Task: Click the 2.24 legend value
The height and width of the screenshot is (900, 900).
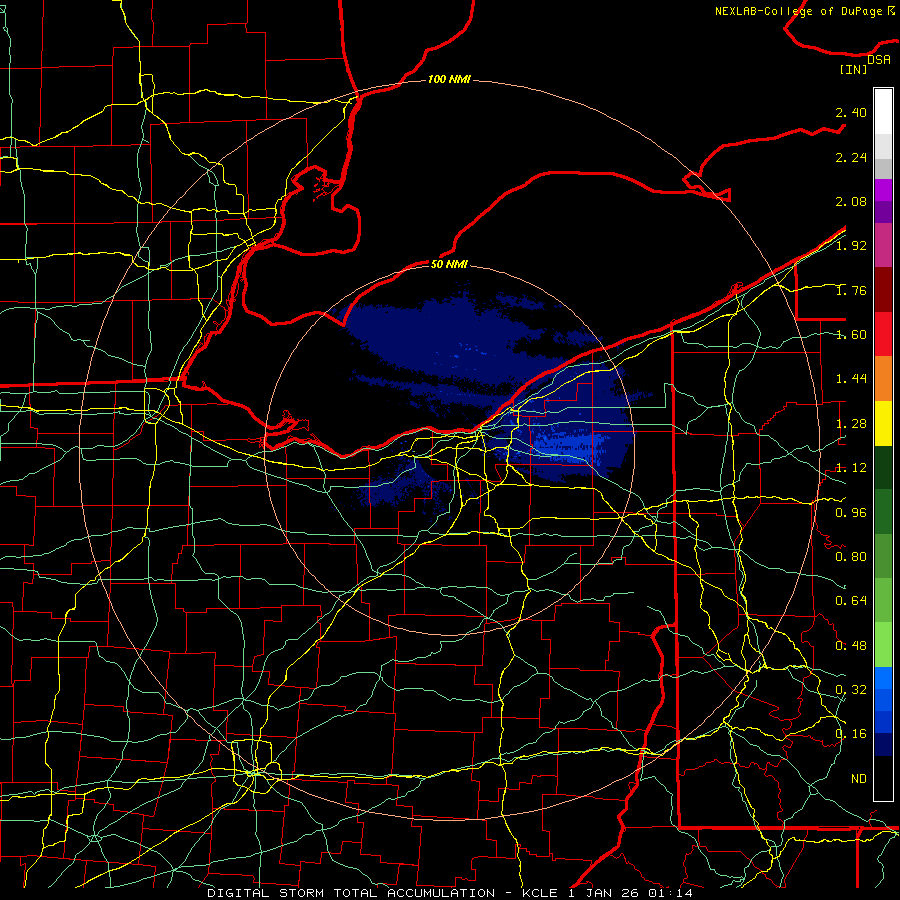Action: pos(851,157)
